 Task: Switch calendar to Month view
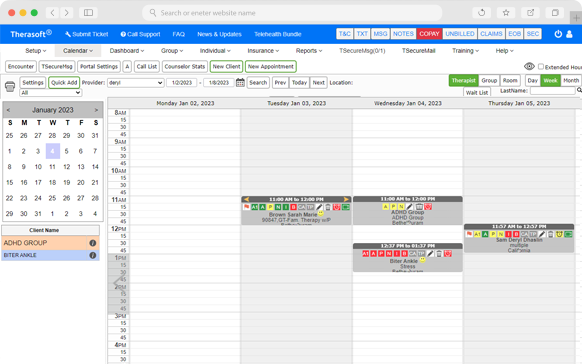571,81
